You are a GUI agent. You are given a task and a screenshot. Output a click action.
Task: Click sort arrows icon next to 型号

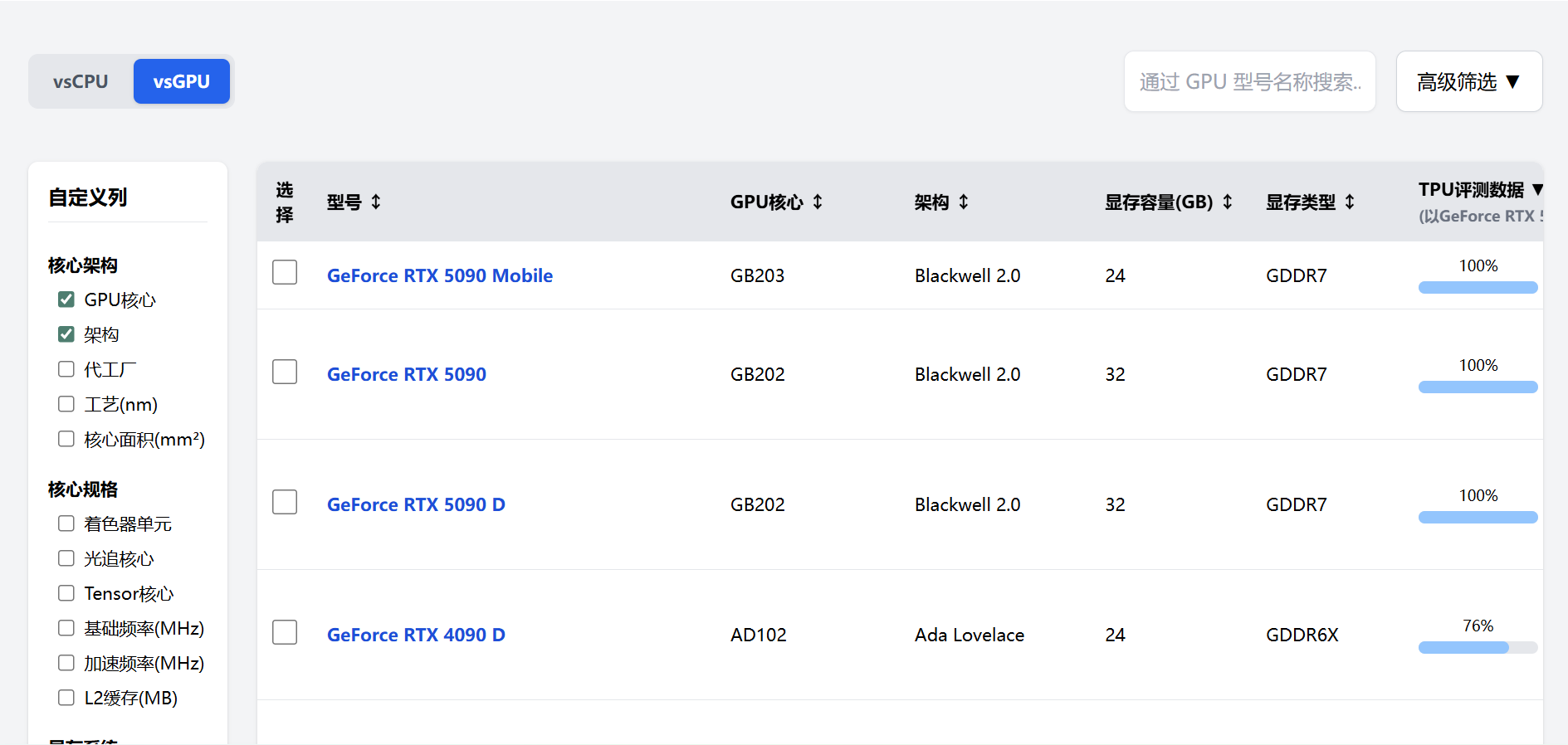coord(376,202)
